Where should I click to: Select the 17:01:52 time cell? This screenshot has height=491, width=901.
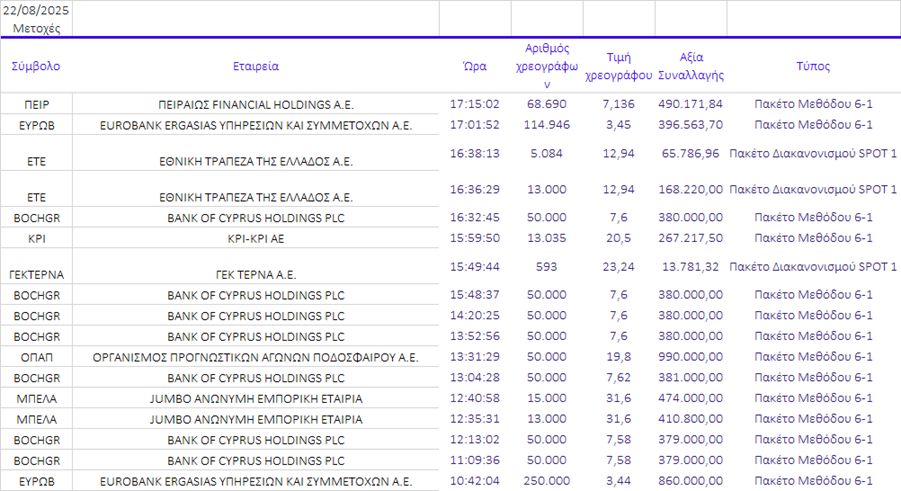pyautogui.click(x=475, y=124)
